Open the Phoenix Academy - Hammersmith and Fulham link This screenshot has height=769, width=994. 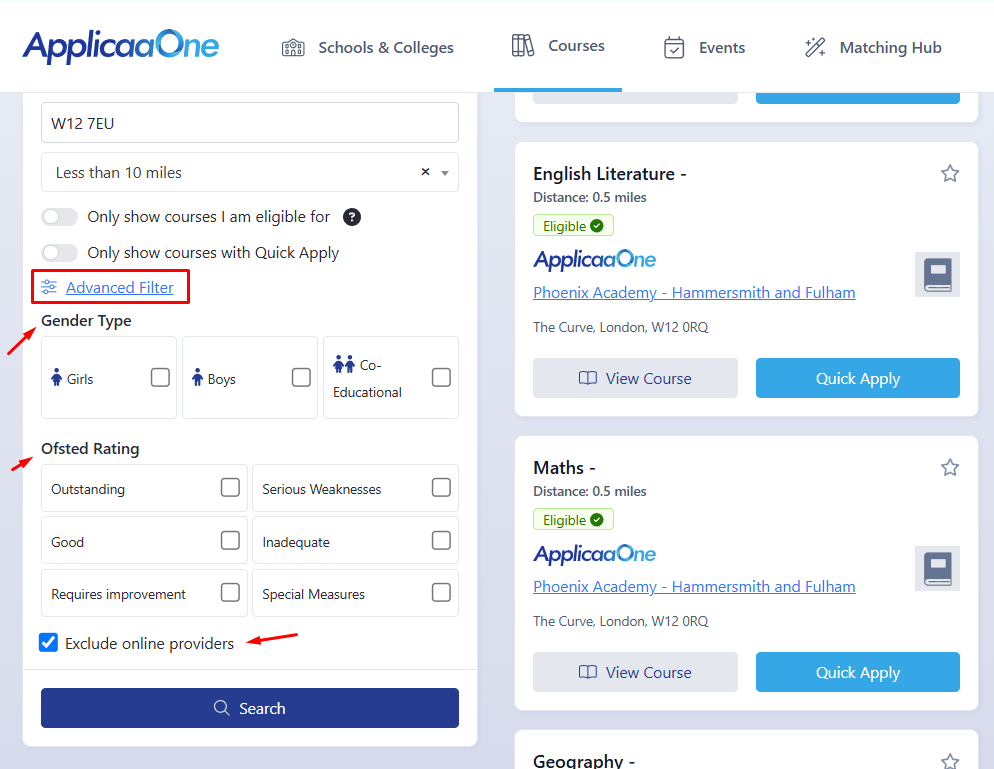694,292
